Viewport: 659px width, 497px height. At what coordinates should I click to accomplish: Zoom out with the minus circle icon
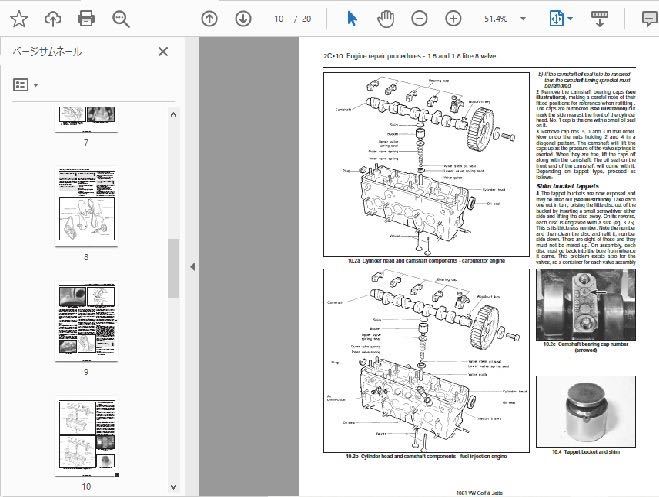pos(419,19)
